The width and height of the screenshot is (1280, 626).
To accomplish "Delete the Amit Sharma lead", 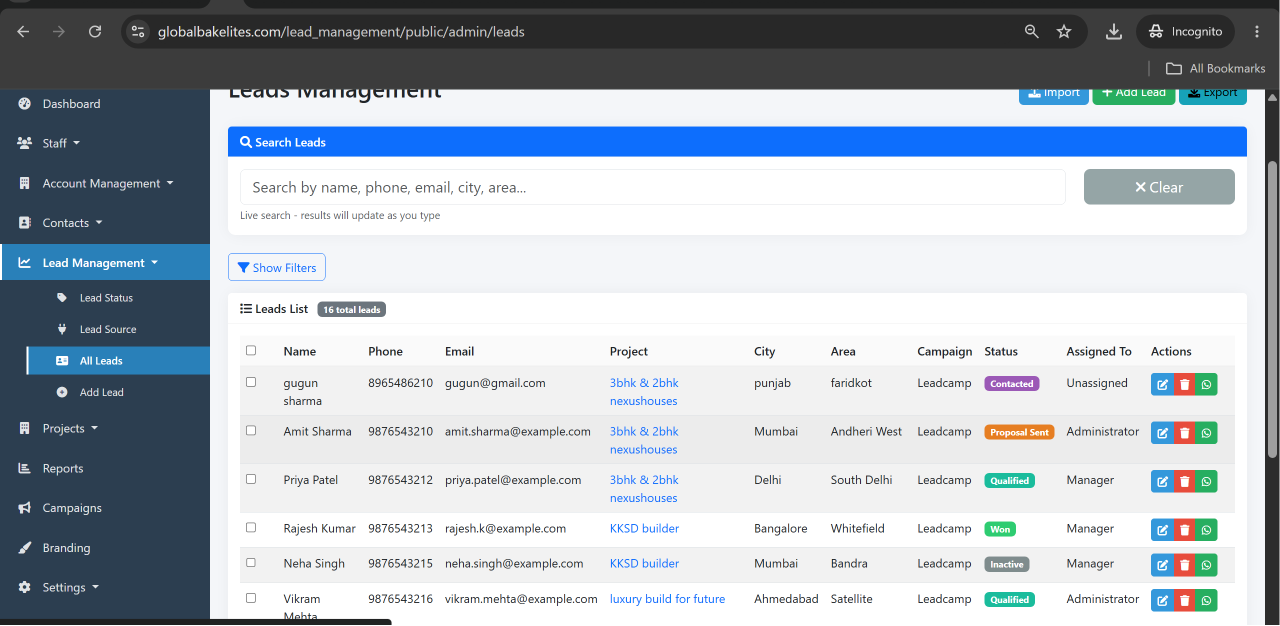I will (x=1185, y=432).
